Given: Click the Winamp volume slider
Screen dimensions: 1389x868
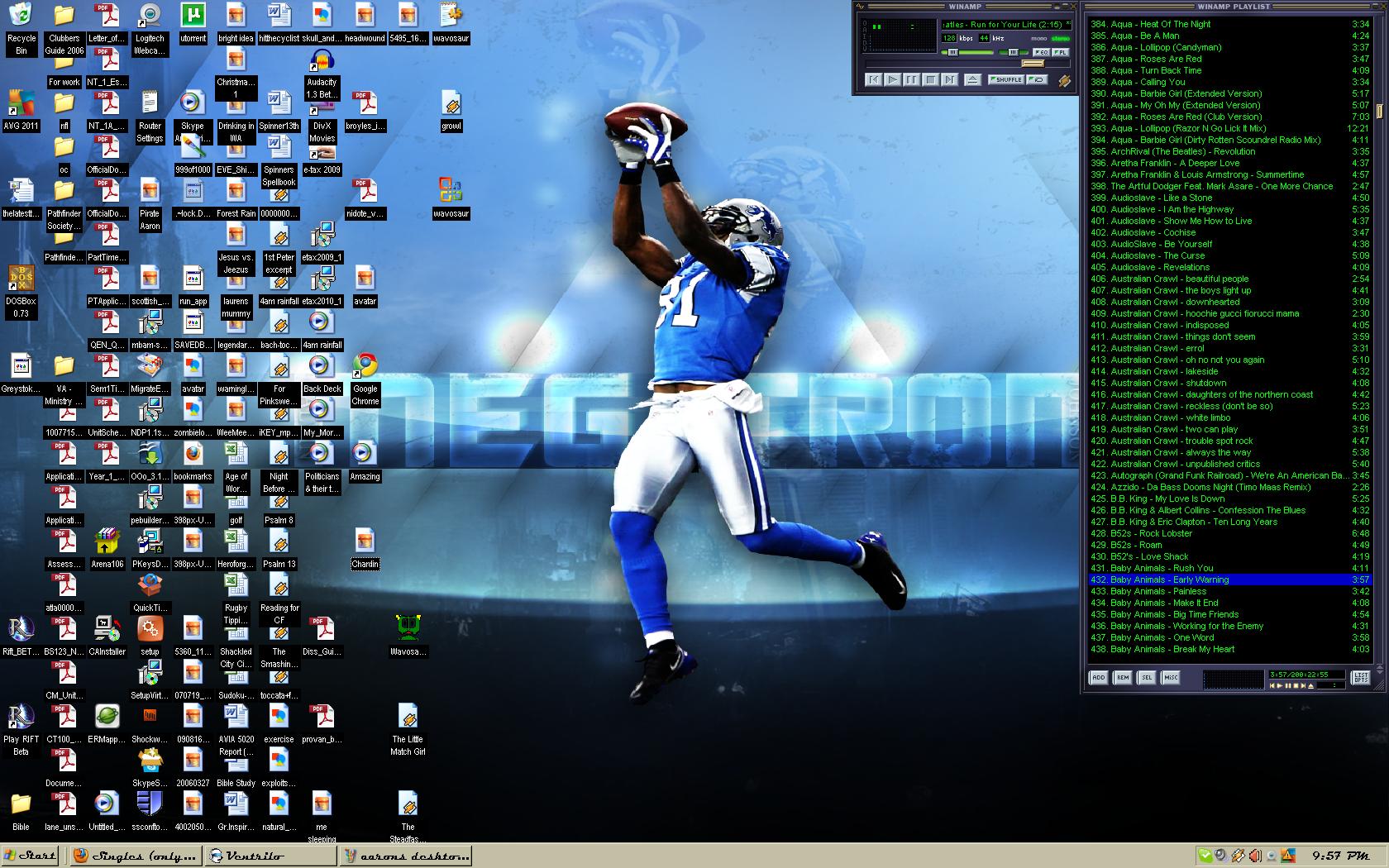Looking at the screenshot, I should 967,52.
